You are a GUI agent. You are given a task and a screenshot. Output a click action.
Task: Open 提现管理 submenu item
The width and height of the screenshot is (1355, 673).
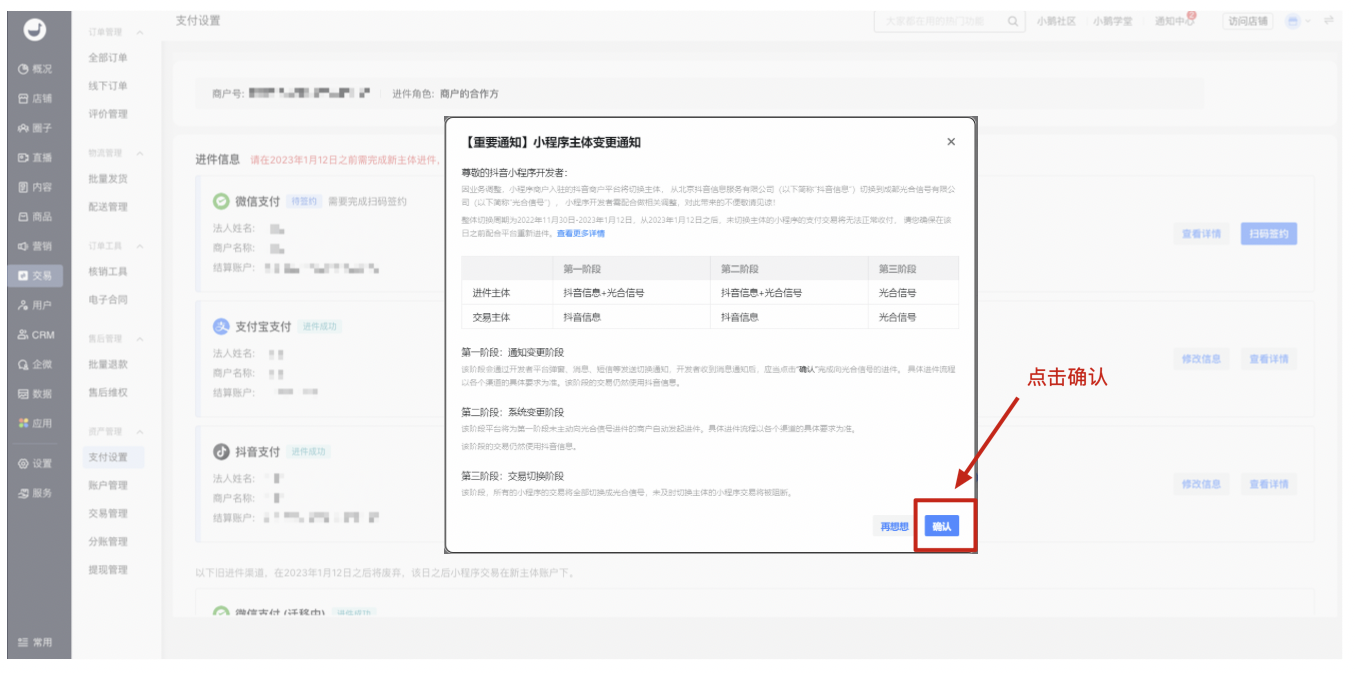click(108, 569)
